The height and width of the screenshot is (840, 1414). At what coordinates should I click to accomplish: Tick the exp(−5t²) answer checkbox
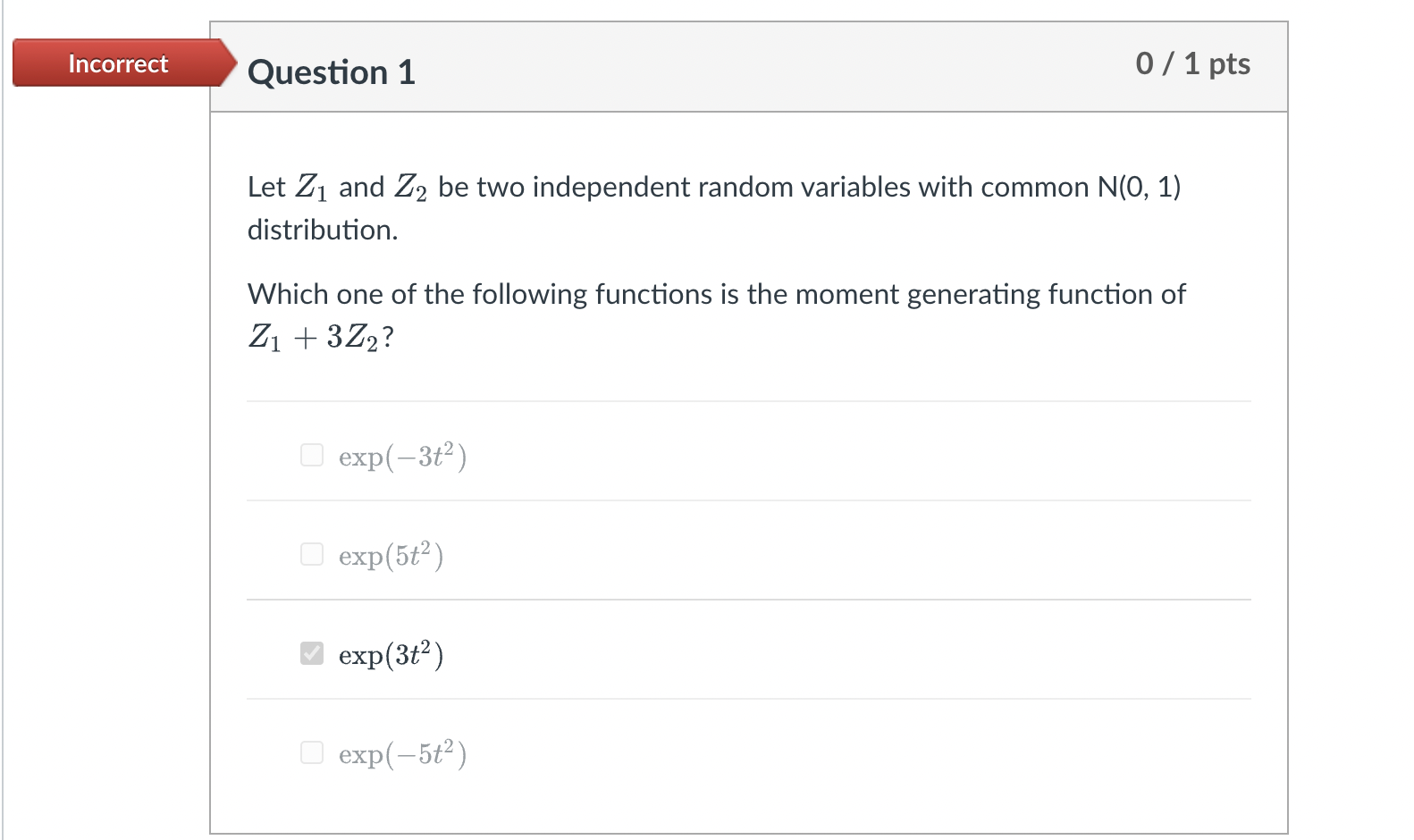[311, 752]
